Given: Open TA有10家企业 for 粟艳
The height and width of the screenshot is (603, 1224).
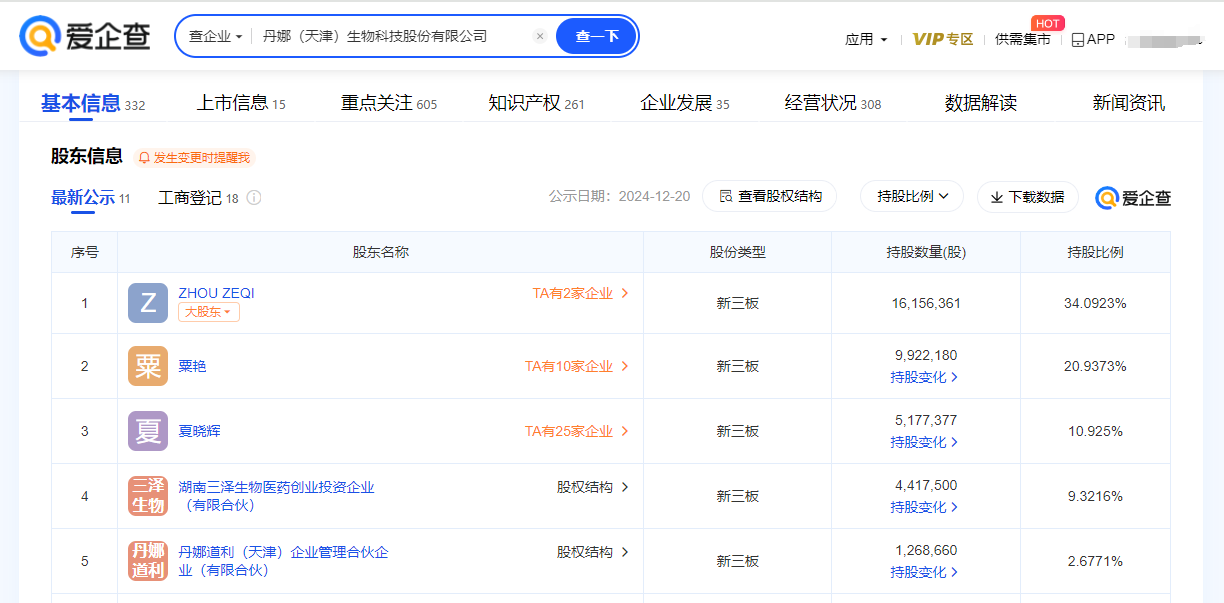Looking at the screenshot, I should (x=577, y=366).
